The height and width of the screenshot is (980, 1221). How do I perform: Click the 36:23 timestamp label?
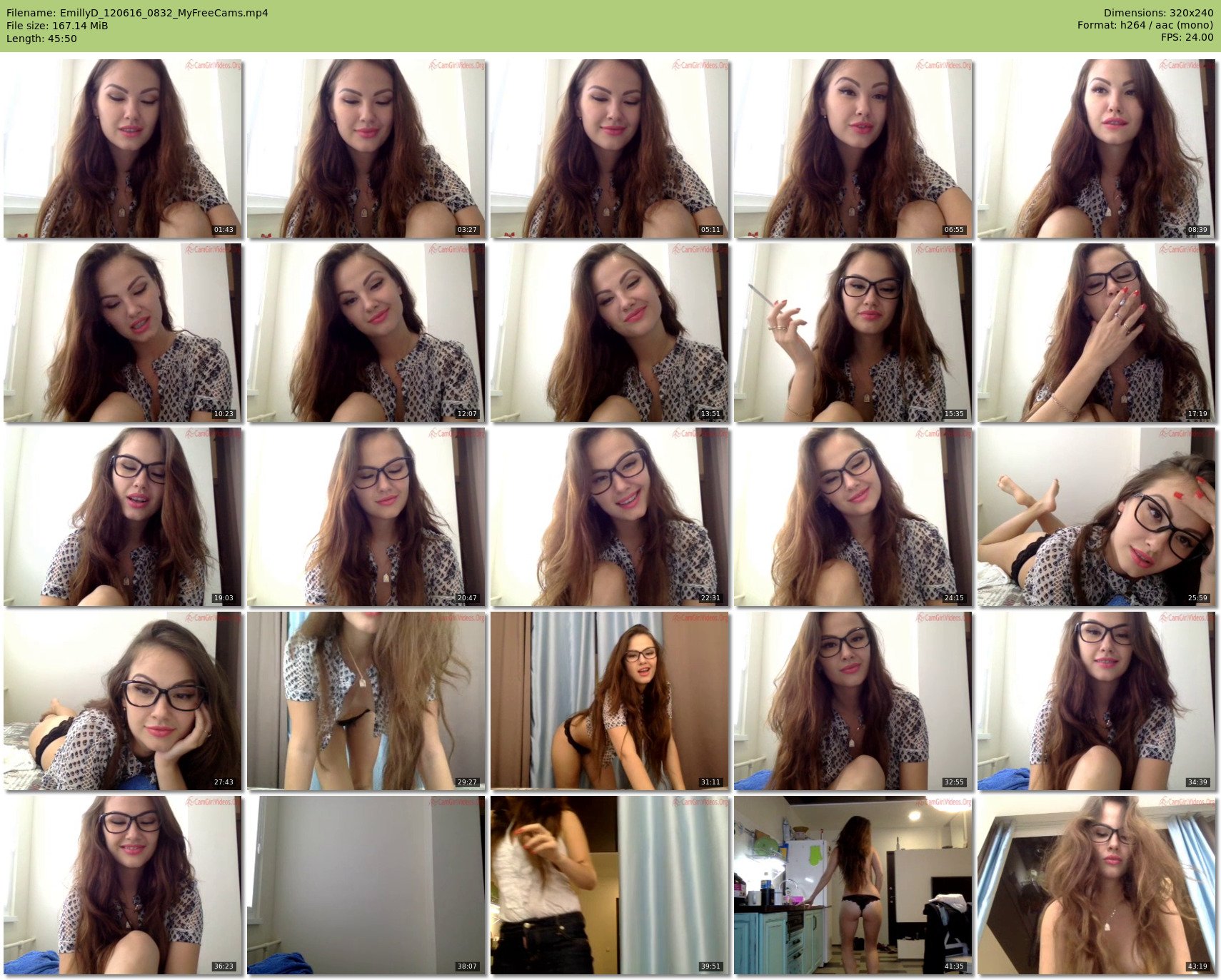coord(223,966)
